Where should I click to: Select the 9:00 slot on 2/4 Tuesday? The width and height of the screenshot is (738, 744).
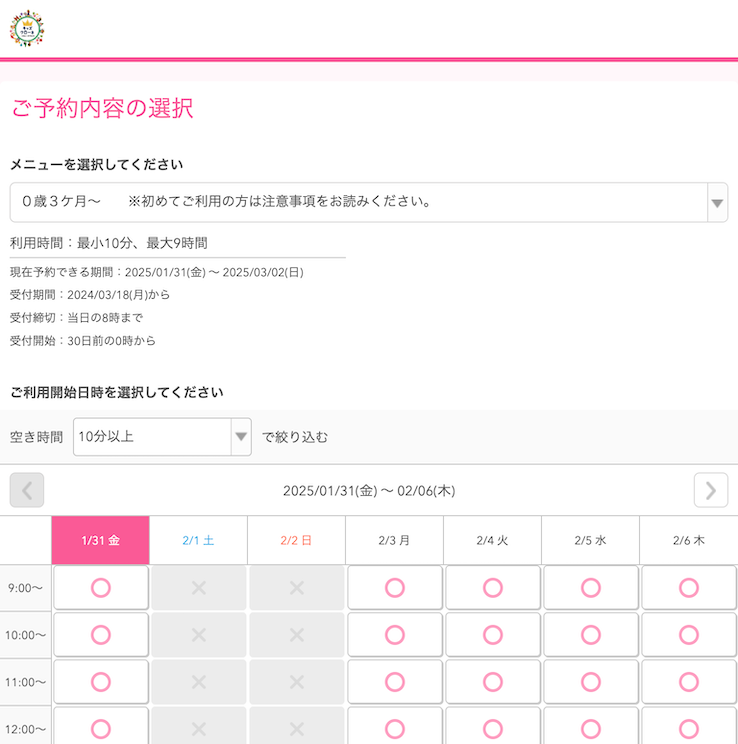click(493, 588)
